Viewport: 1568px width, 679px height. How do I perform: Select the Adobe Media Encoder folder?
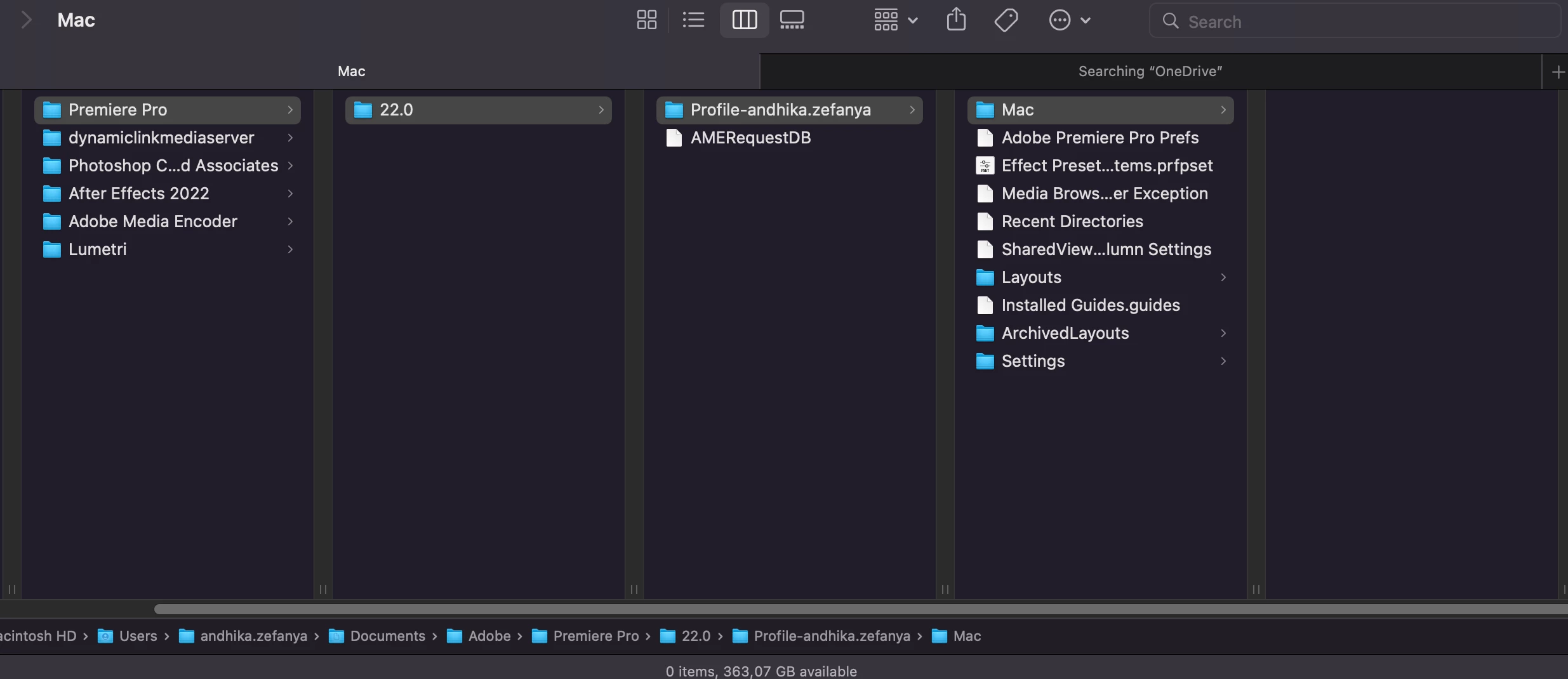pos(168,221)
